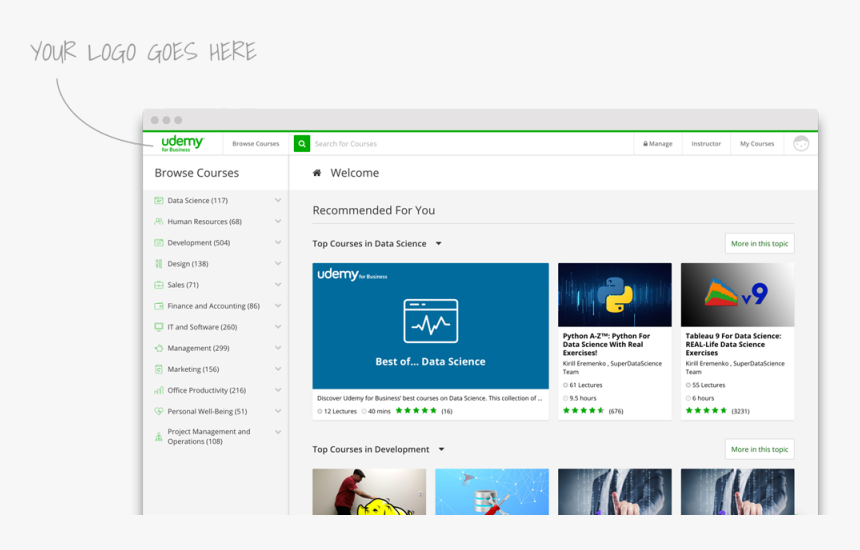Click the Finance and Accounting icon

(x=159, y=306)
